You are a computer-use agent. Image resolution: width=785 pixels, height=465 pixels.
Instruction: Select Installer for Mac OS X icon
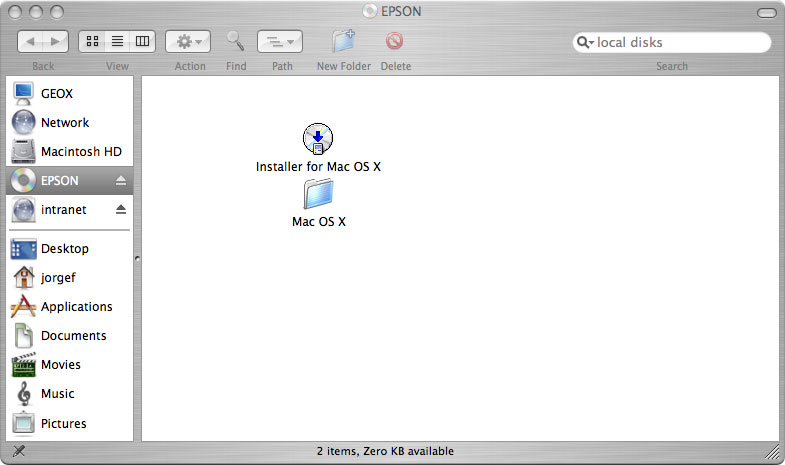tap(318, 139)
